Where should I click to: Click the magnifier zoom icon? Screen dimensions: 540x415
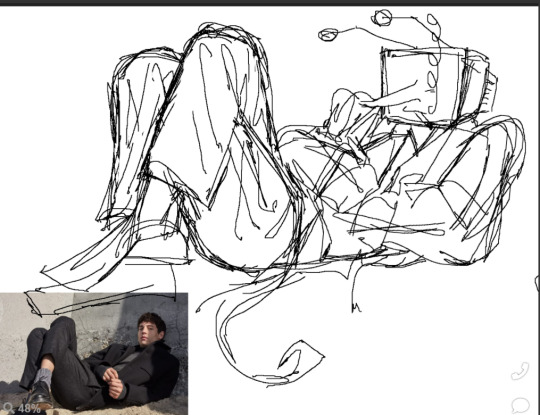coord(9,409)
